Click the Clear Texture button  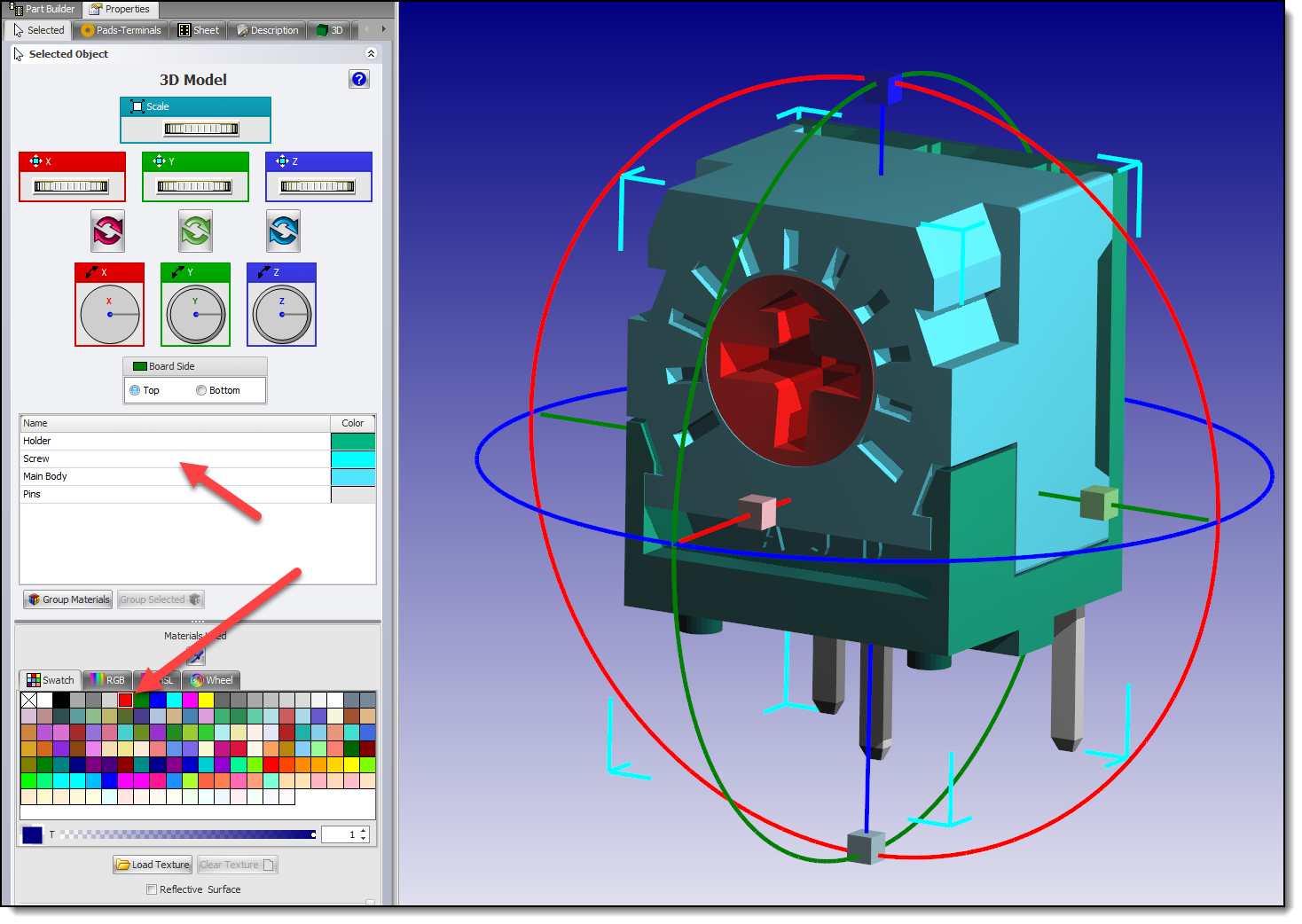[238, 865]
